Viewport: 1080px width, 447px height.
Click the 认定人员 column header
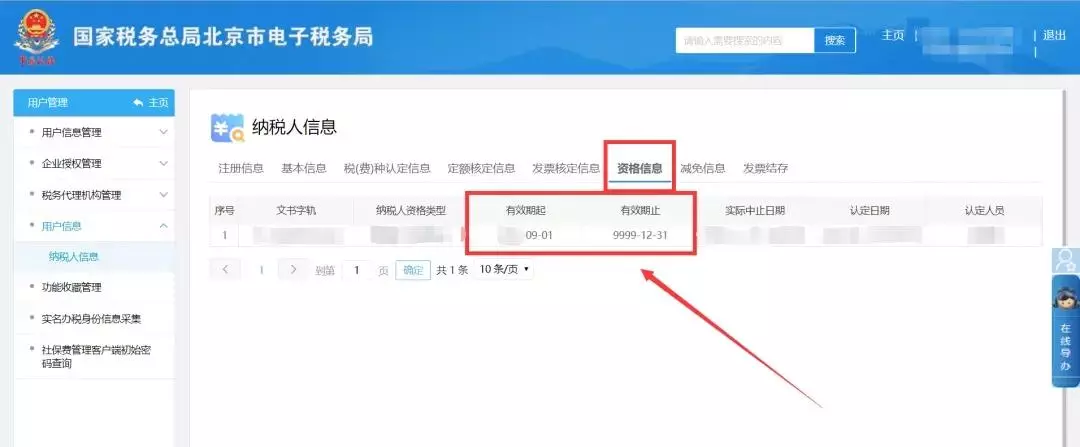[x=984, y=211]
